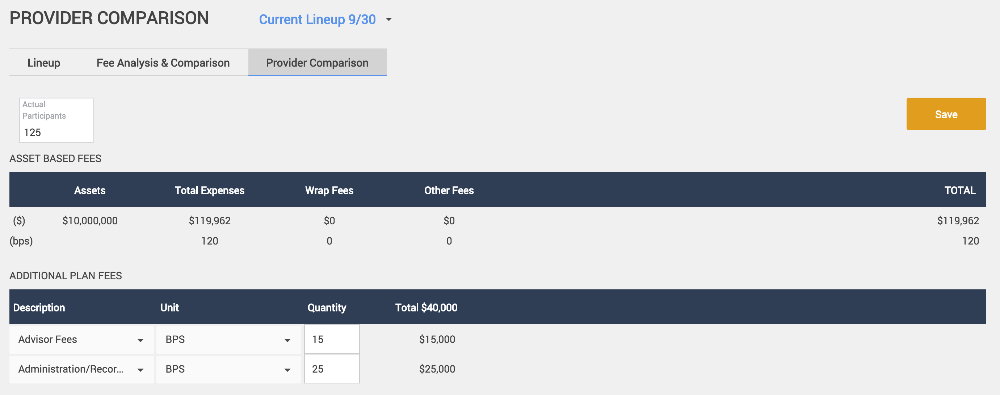Open the BPS unit dropdown for Administration row

click(228, 369)
